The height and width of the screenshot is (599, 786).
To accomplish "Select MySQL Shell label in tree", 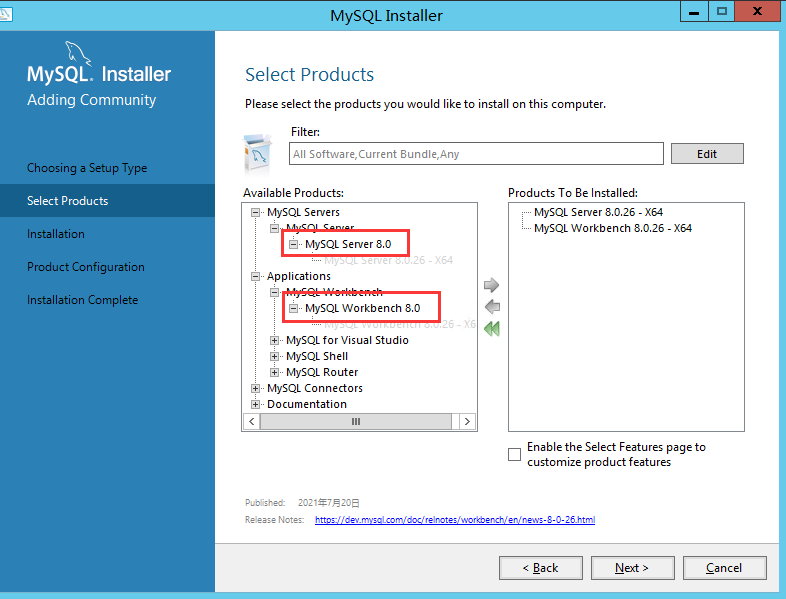I will (x=317, y=356).
